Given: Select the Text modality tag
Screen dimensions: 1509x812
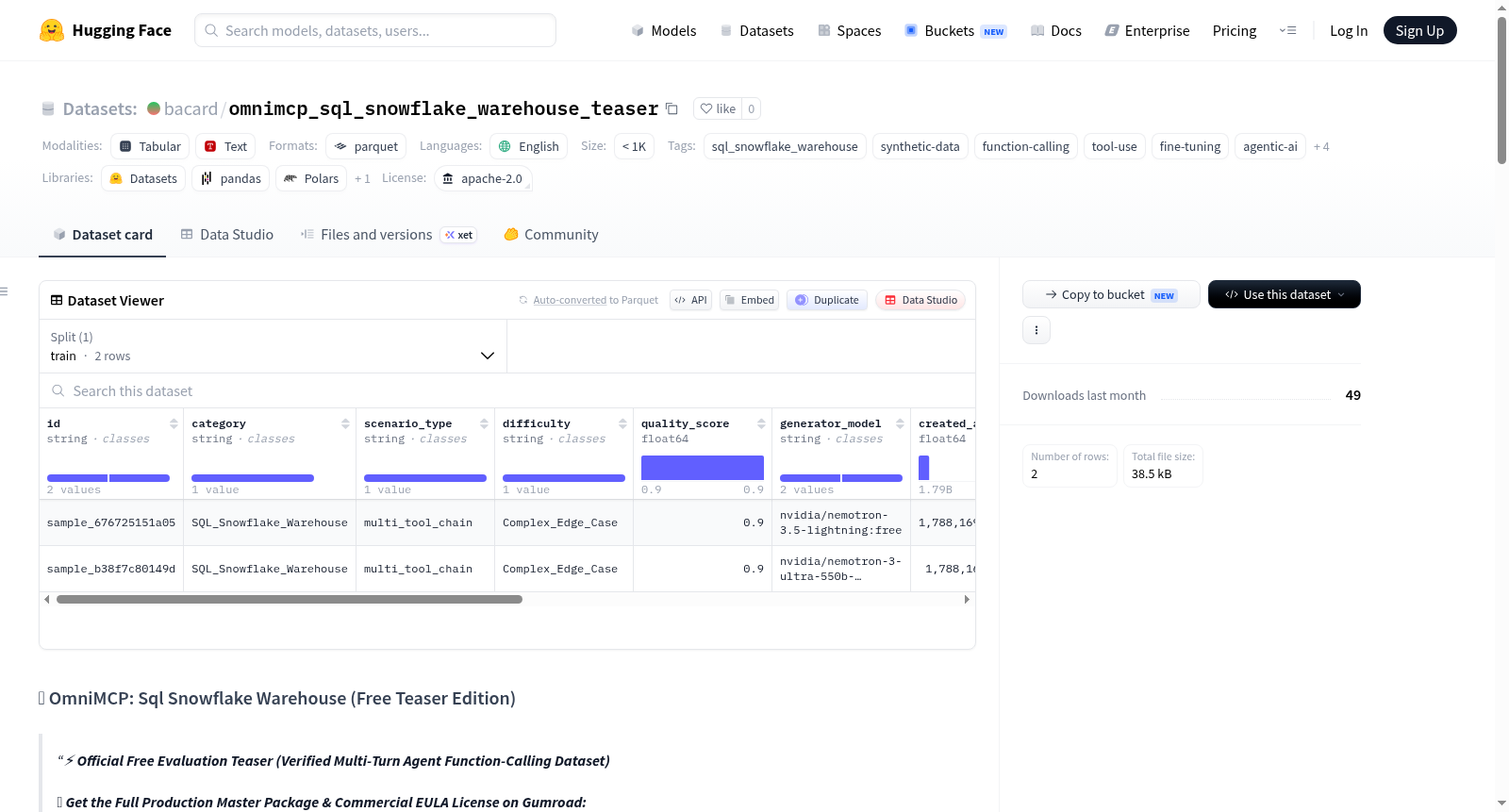Looking at the screenshot, I should 225,146.
